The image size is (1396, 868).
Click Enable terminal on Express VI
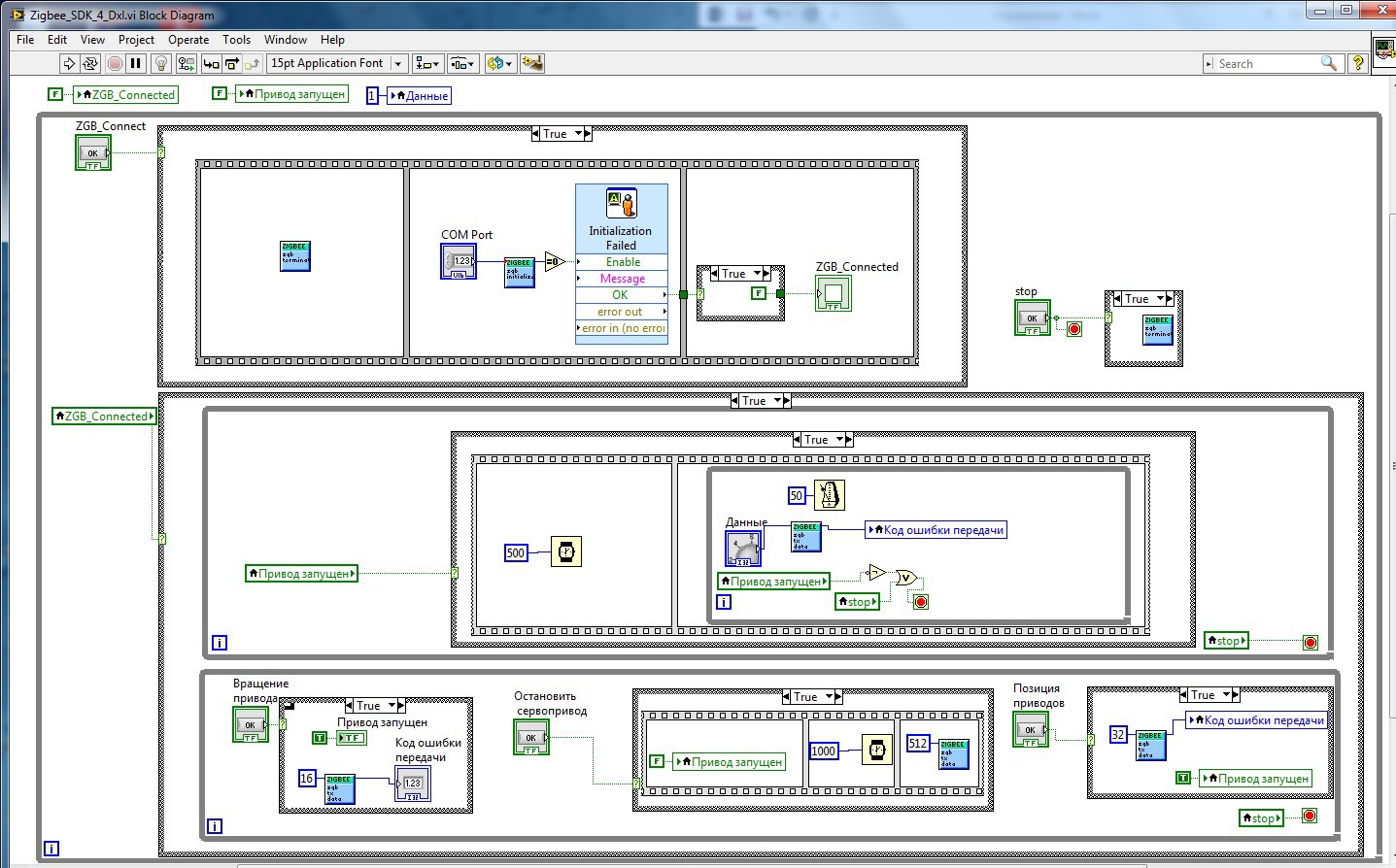[x=622, y=262]
